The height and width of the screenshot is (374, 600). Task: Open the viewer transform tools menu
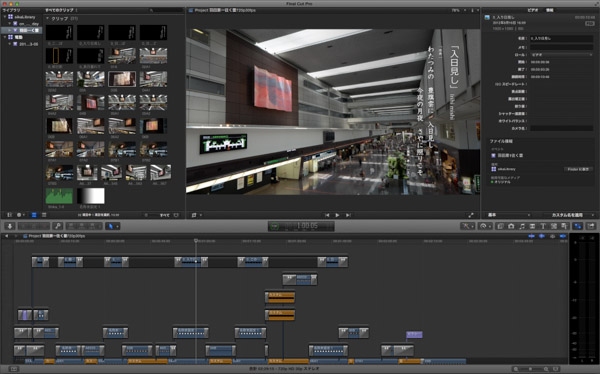point(196,215)
